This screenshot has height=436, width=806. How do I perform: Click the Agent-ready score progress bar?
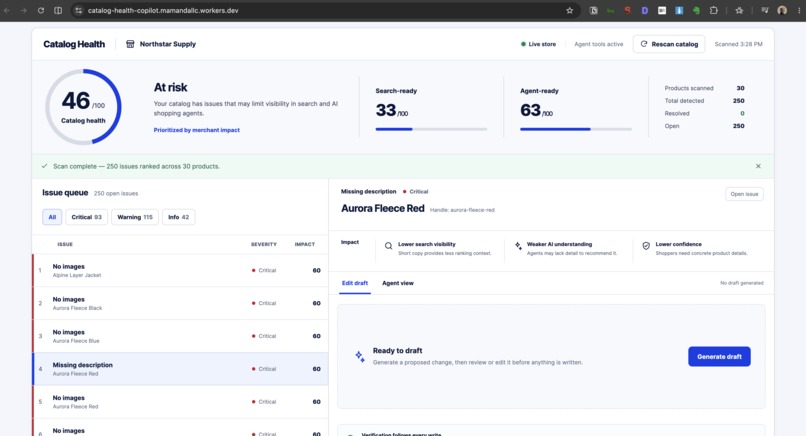click(x=576, y=129)
